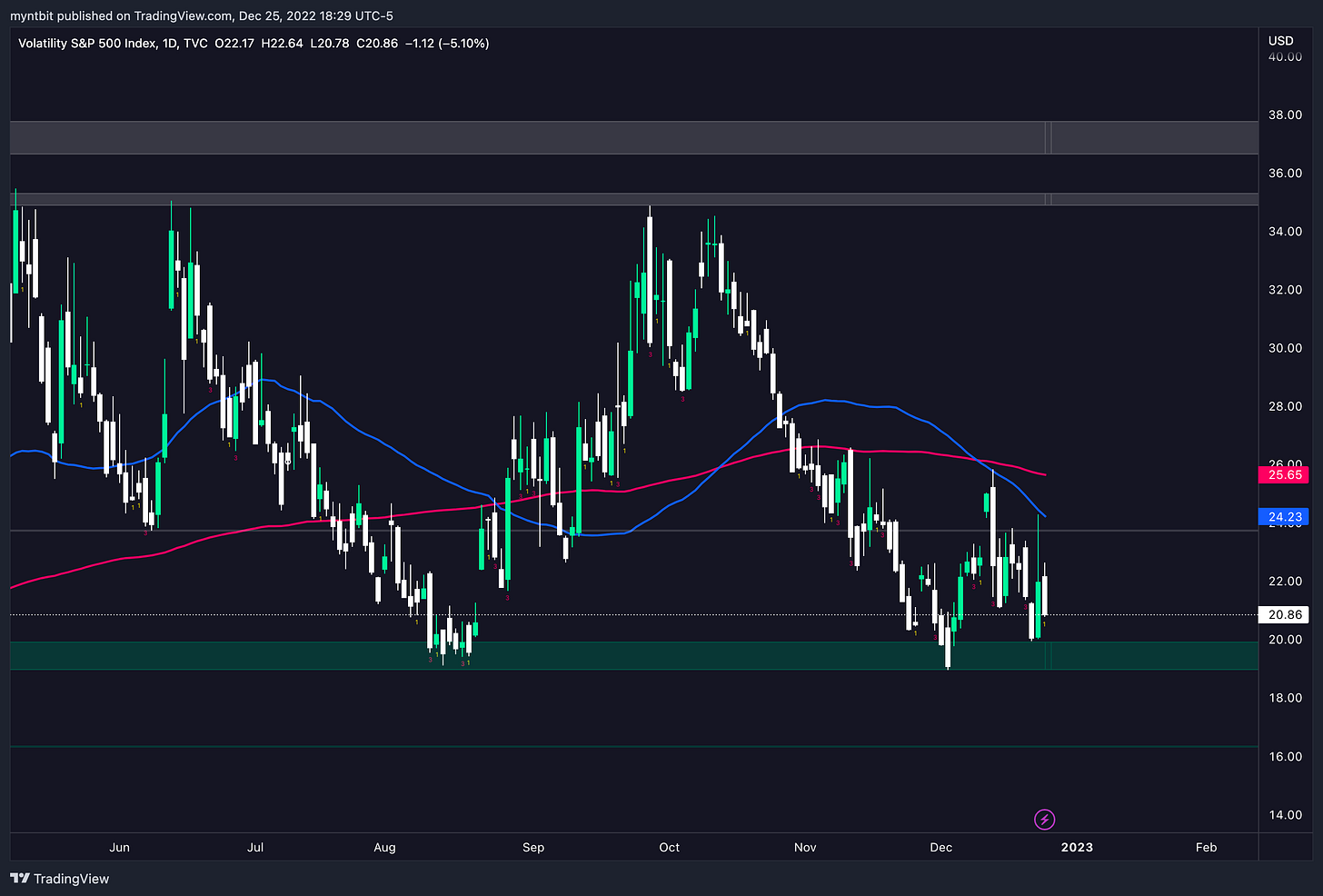The image size is (1323, 896).
Task: Click the USD currency label
Action: (x=1280, y=41)
